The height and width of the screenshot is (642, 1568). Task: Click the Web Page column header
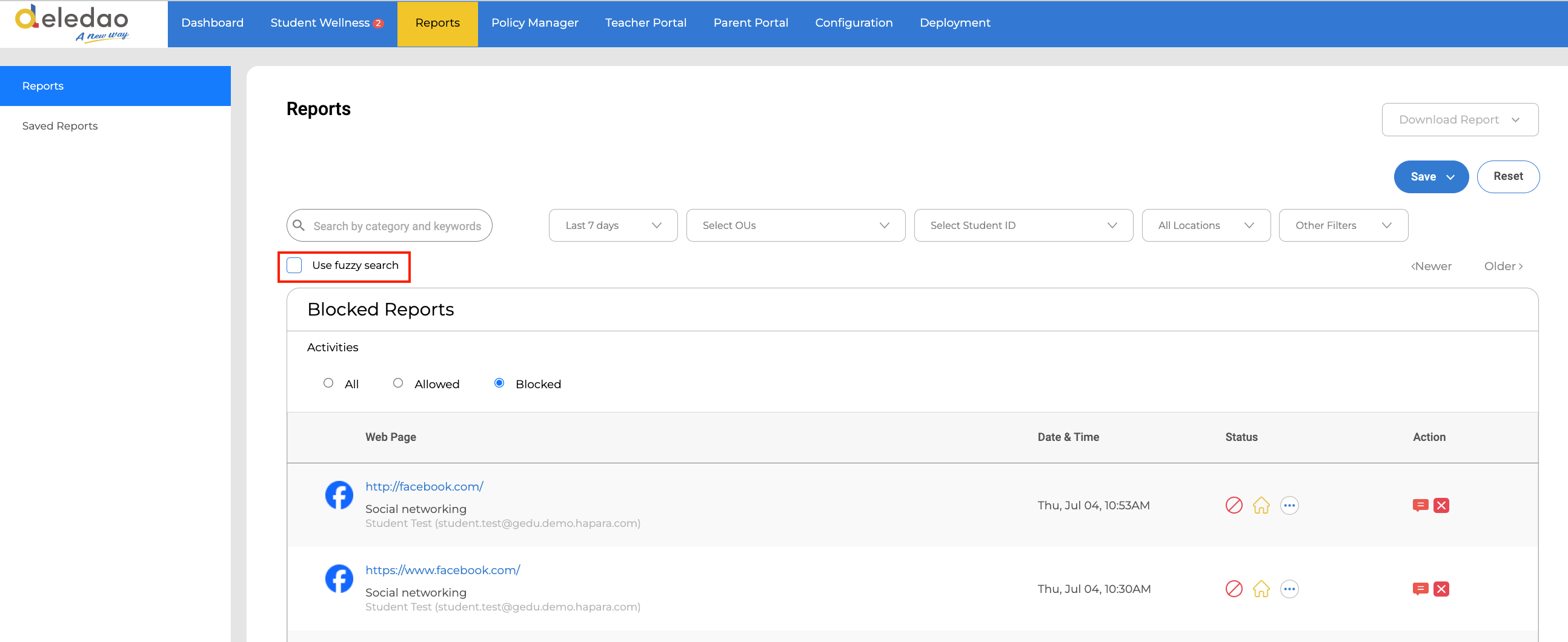390,437
